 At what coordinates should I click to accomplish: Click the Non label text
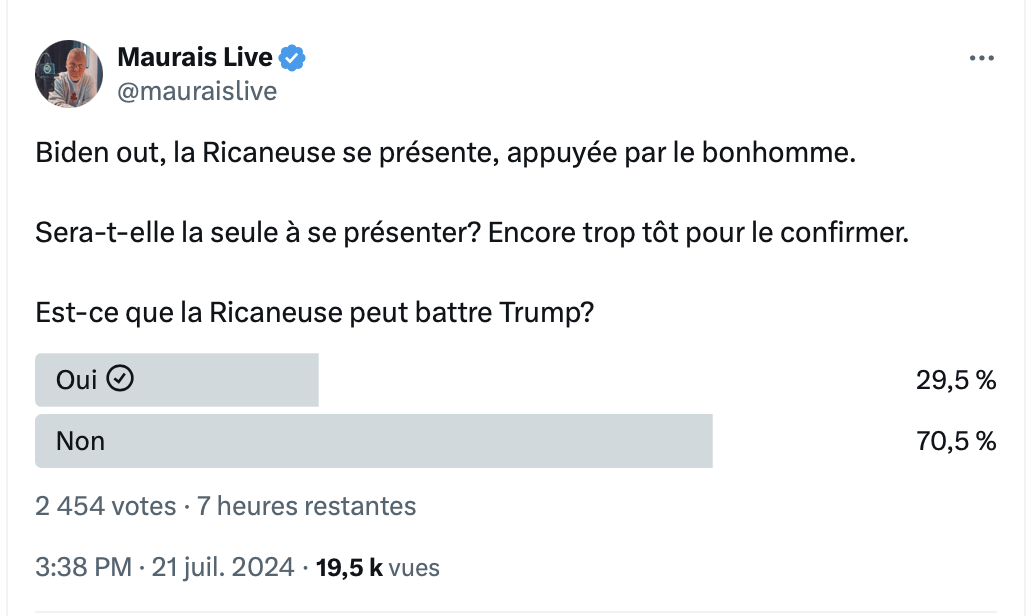click(80, 441)
